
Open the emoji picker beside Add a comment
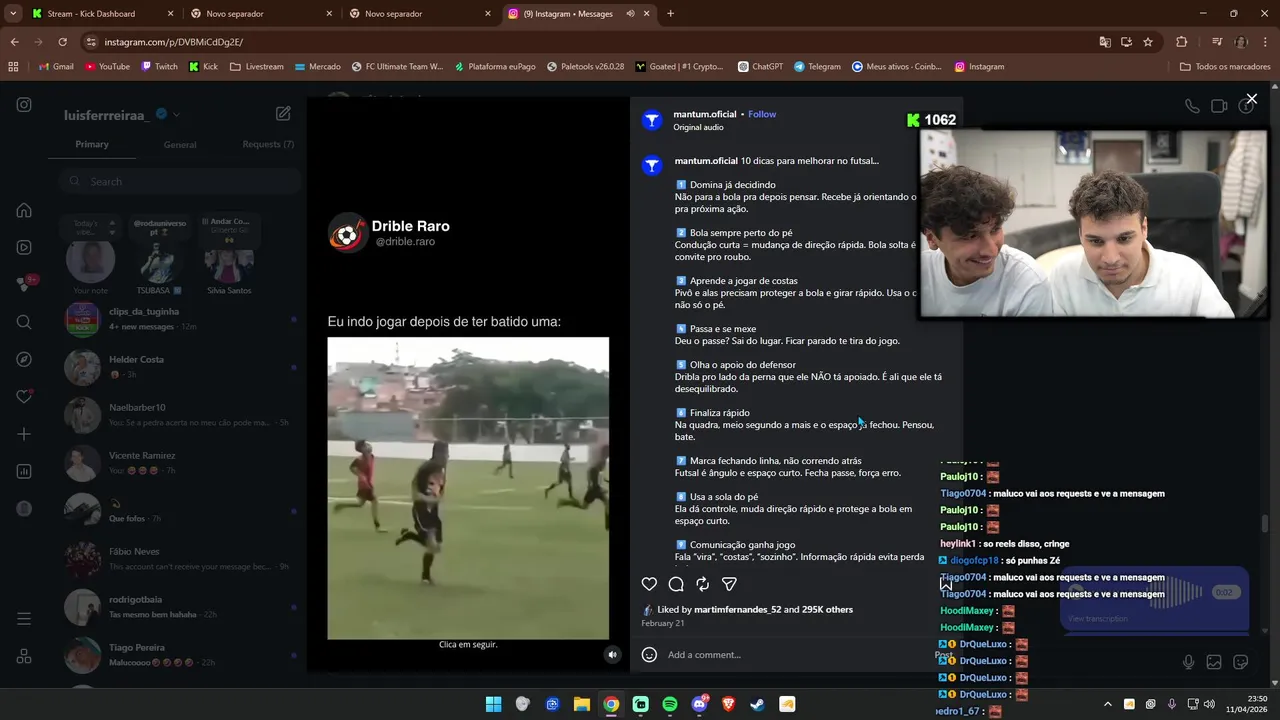click(x=649, y=655)
